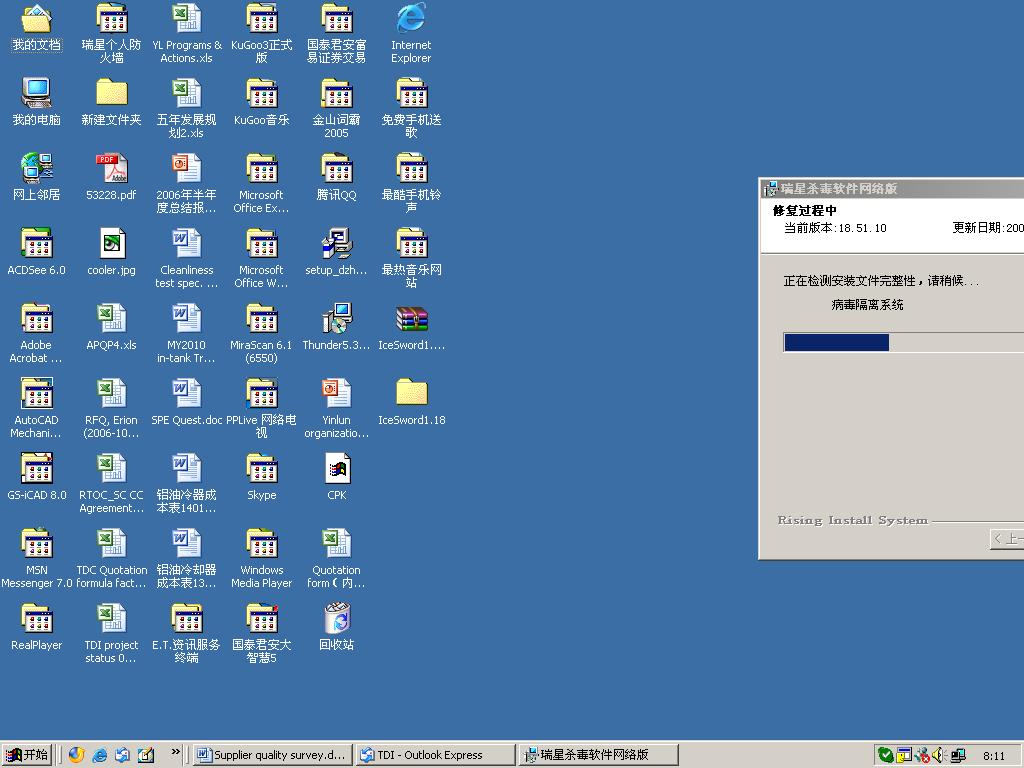Launch ACDSee 6.0 shortcut
Screen dimensions: 1024x768
click(x=37, y=253)
